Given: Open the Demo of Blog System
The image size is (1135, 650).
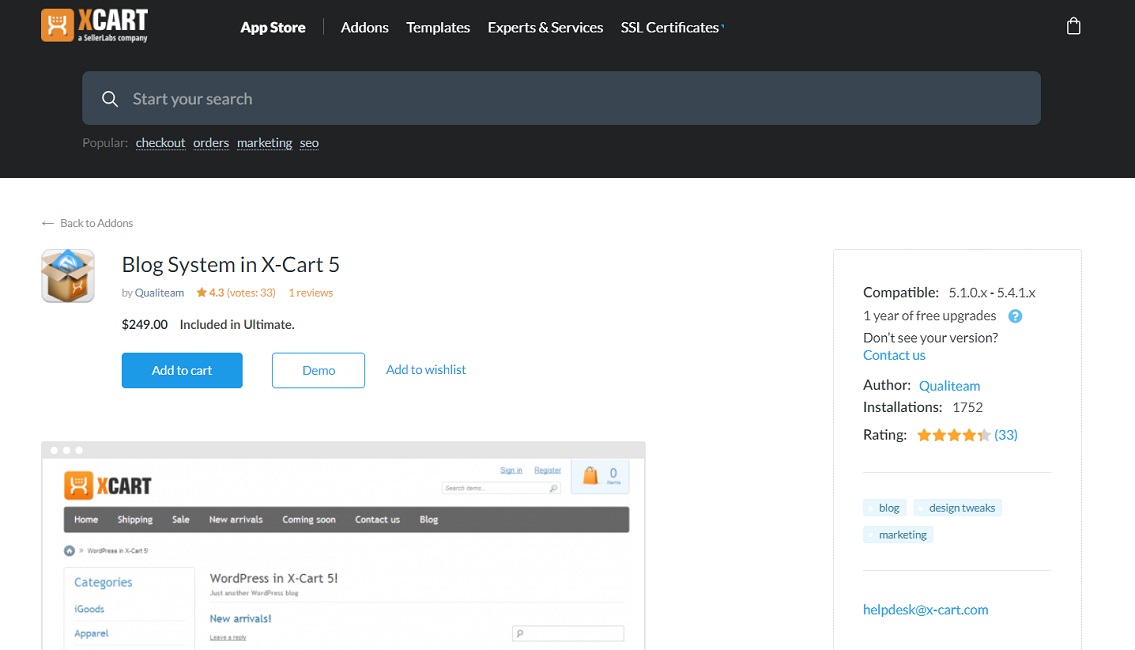Looking at the screenshot, I should (x=317, y=370).
